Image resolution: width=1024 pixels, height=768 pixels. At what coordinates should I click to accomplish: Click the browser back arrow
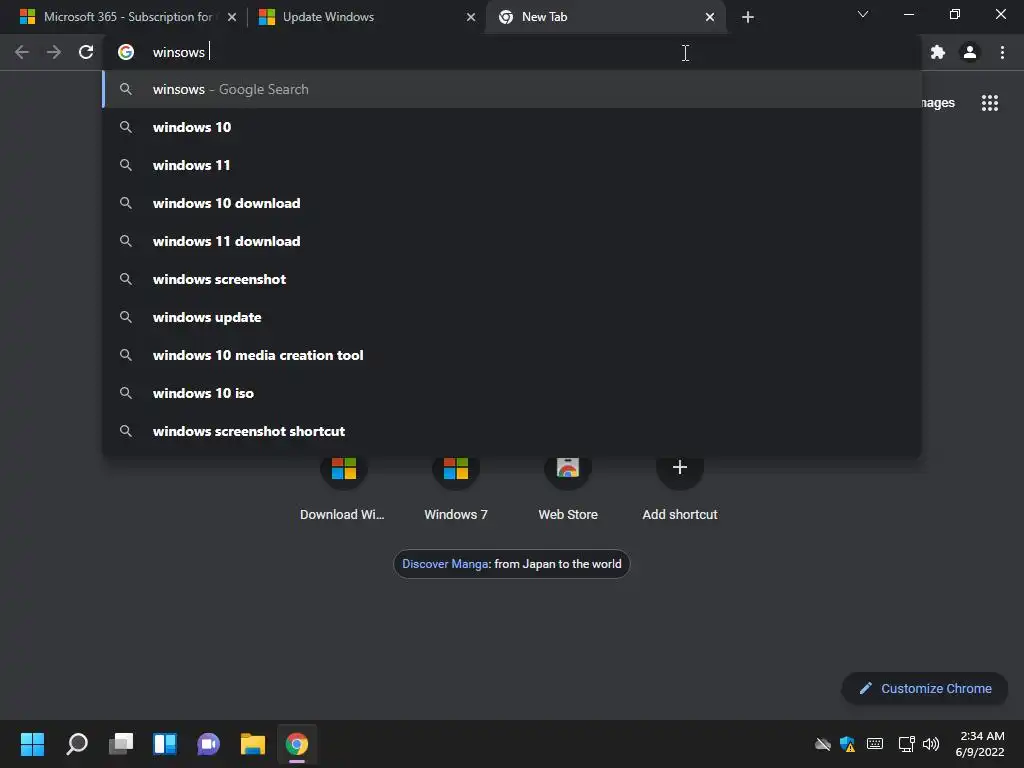[x=22, y=52]
